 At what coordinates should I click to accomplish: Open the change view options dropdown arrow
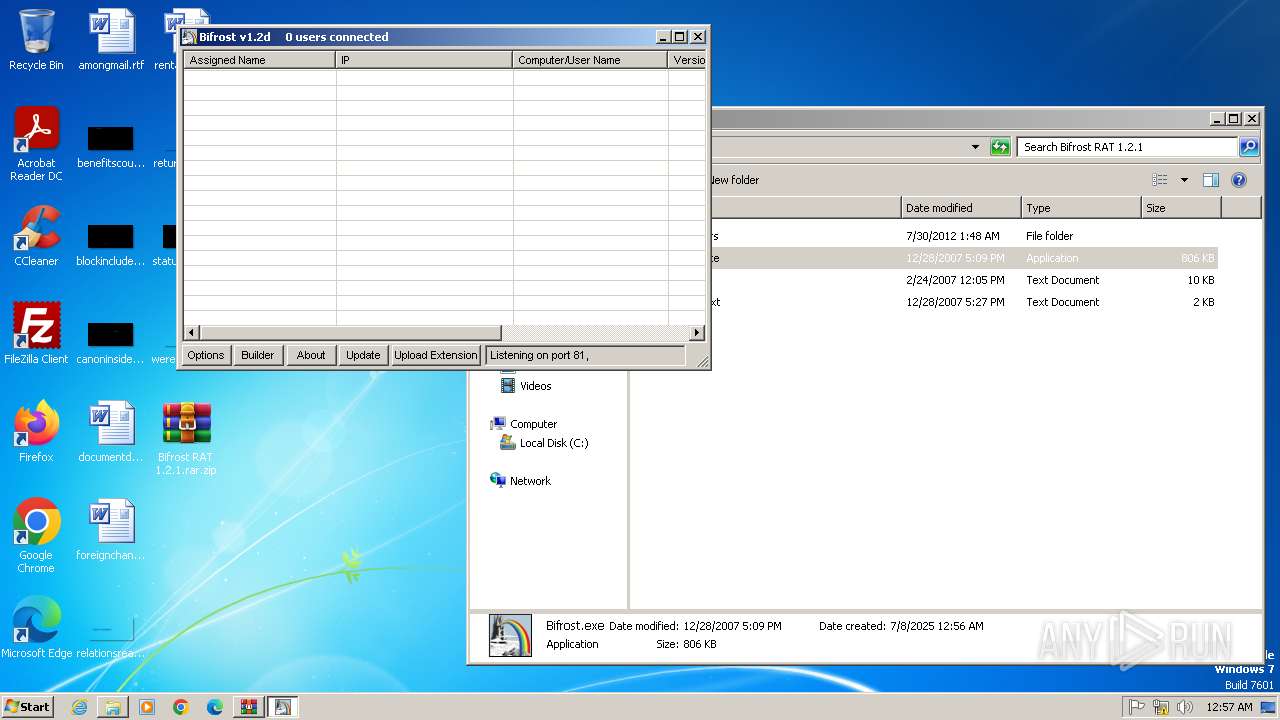[x=1184, y=180]
